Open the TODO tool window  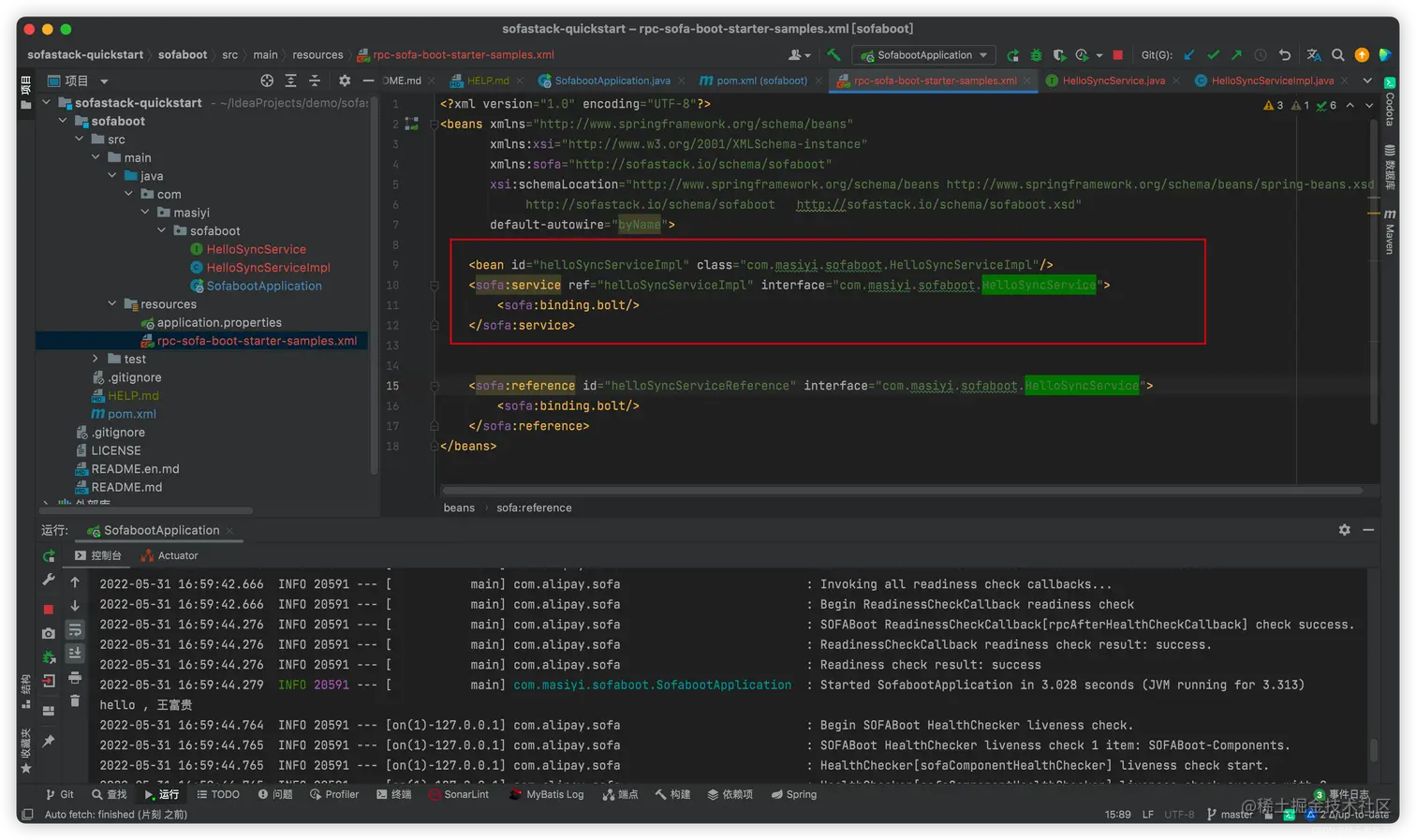(217, 794)
